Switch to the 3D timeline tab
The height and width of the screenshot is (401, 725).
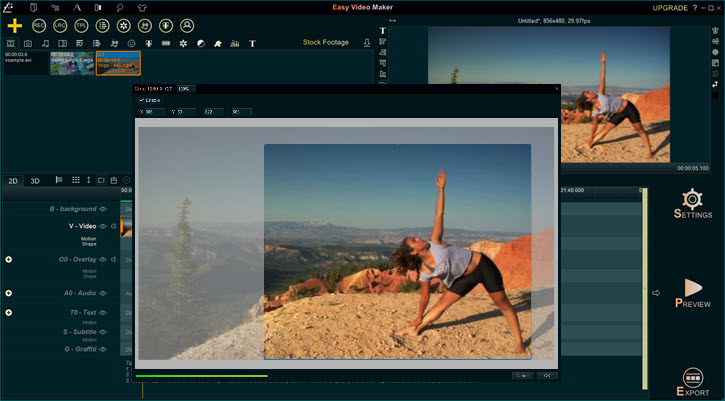pos(35,181)
